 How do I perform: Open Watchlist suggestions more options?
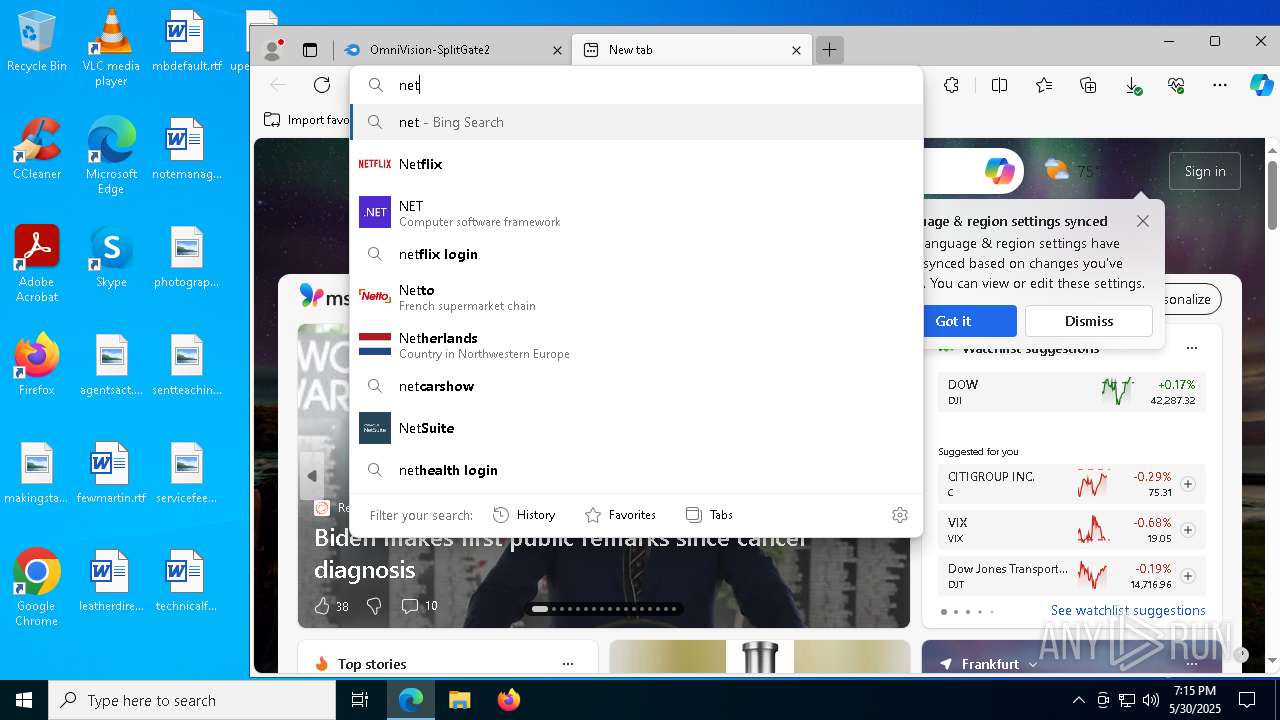[1191, 349]
